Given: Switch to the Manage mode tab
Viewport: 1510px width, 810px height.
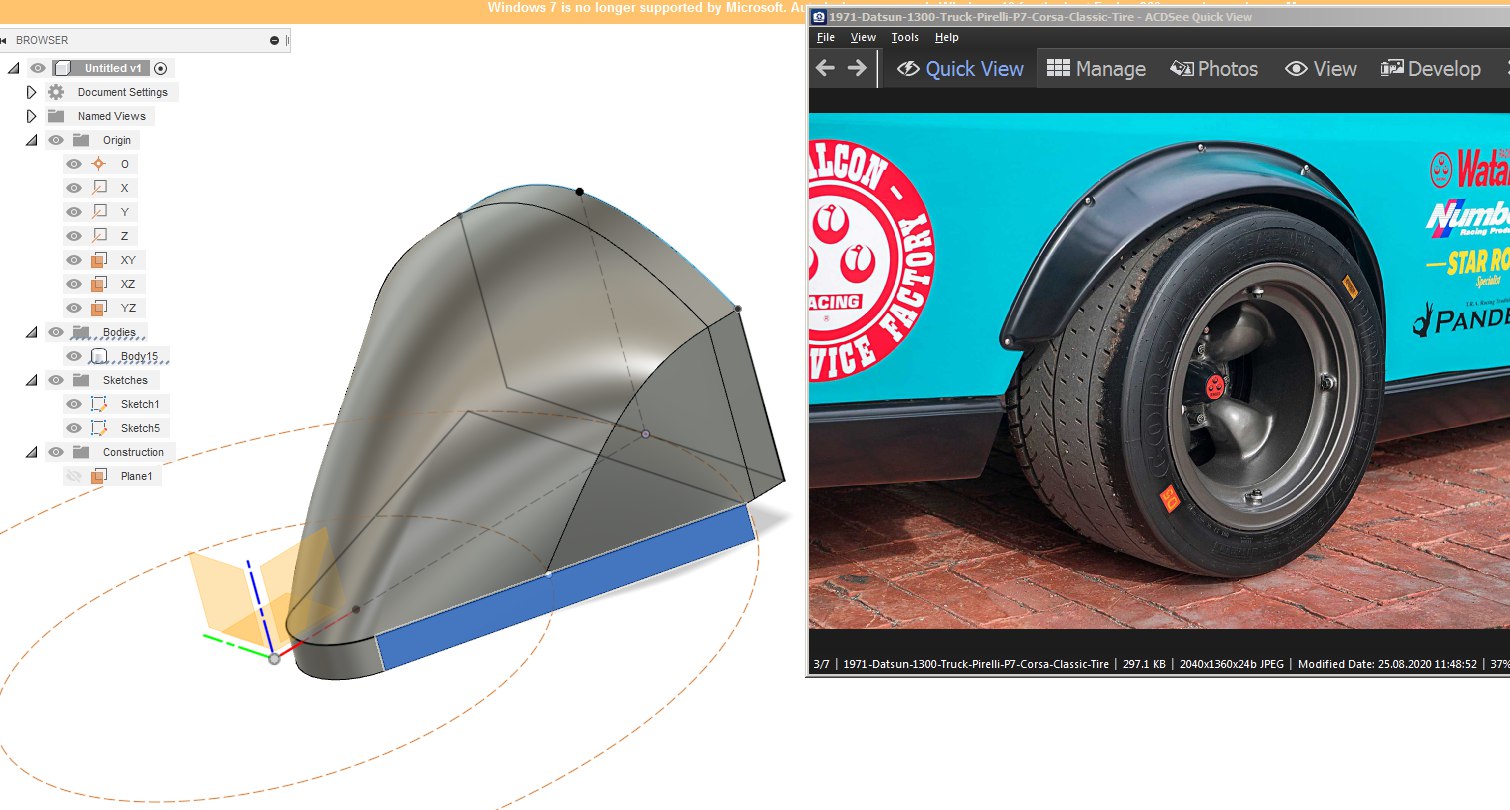Looking at the screenshot, I should click(x=1096, y=68).
